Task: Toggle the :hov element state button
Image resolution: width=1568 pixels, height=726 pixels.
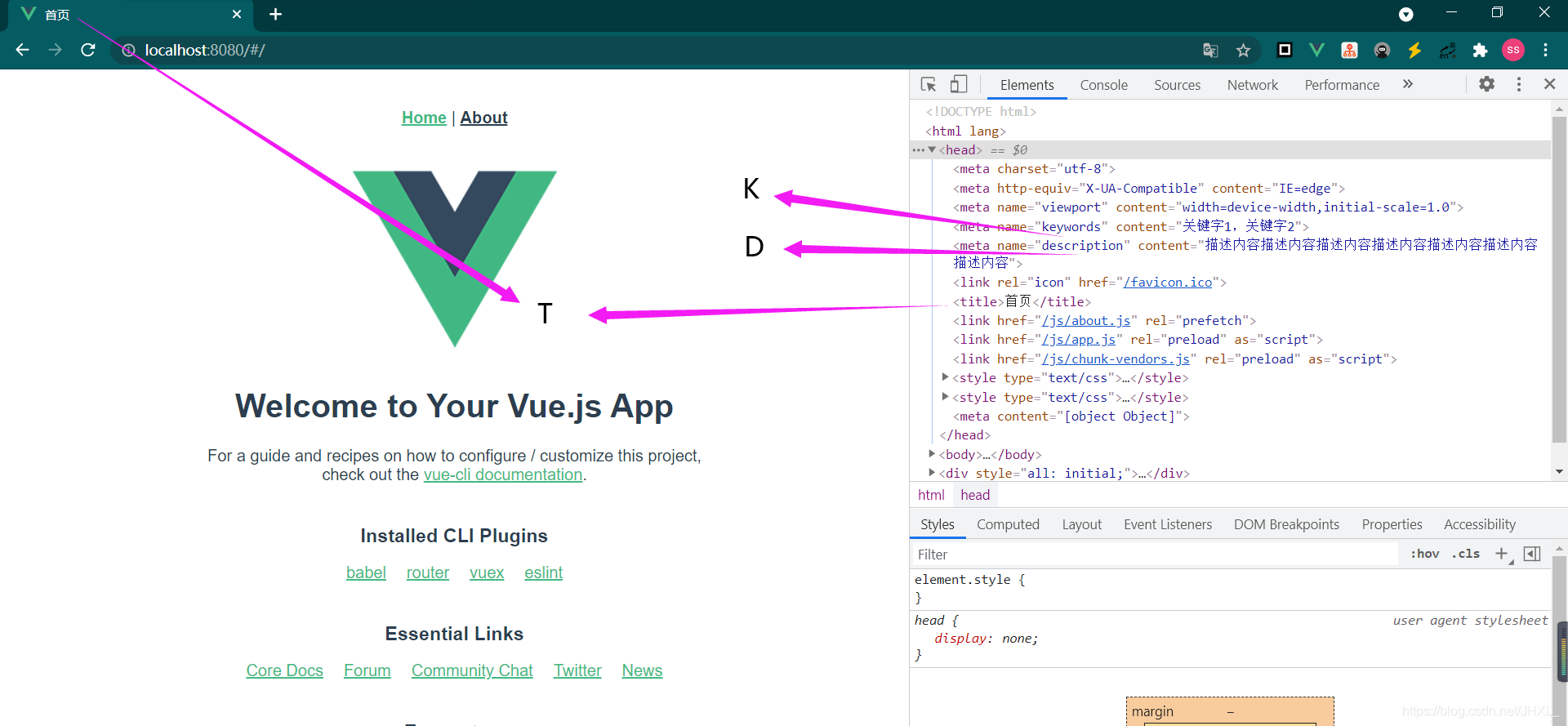Action: click(x=1425, y=554)
